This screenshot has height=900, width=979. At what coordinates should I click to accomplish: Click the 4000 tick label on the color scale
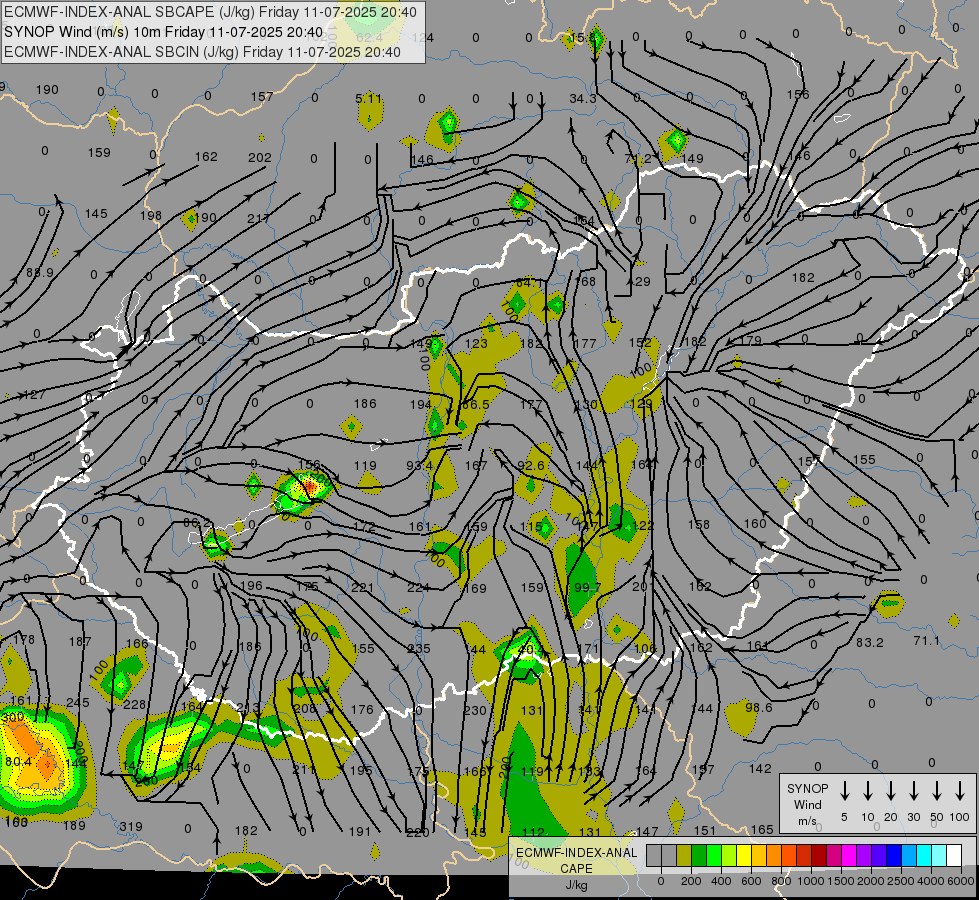click(932, 881)
